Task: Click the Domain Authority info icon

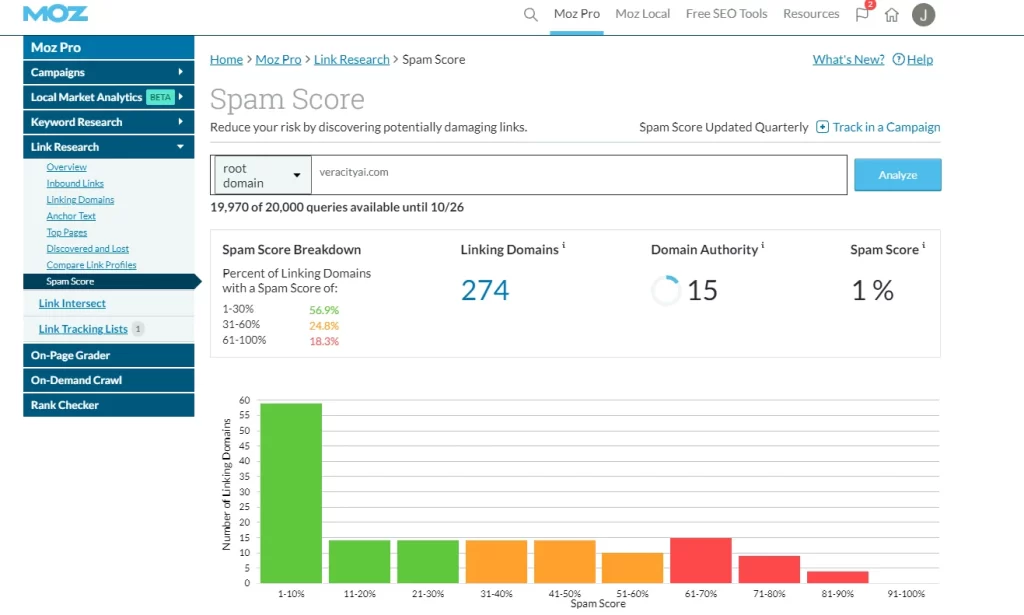Action: pyautogui.click(x=763, y=245)
